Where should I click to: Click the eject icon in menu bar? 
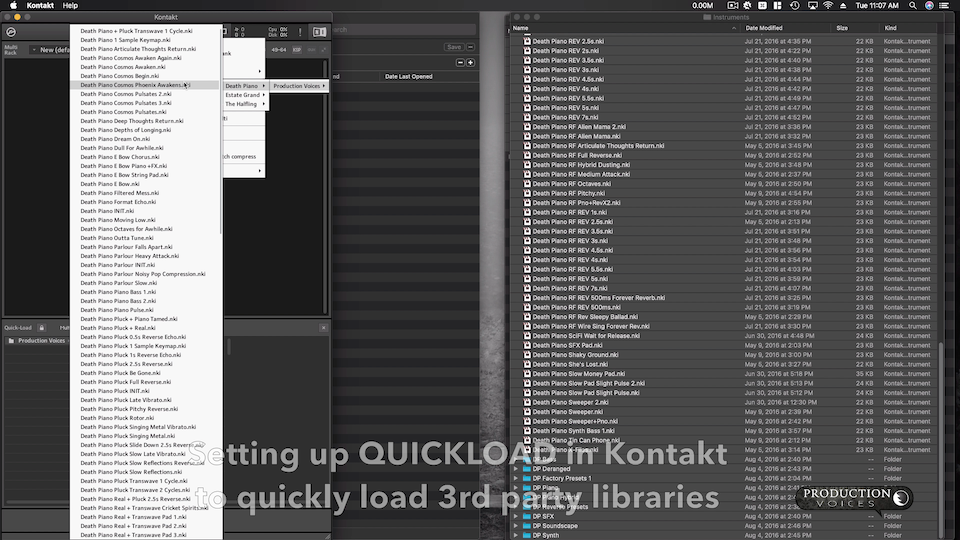tap(843, 6)
